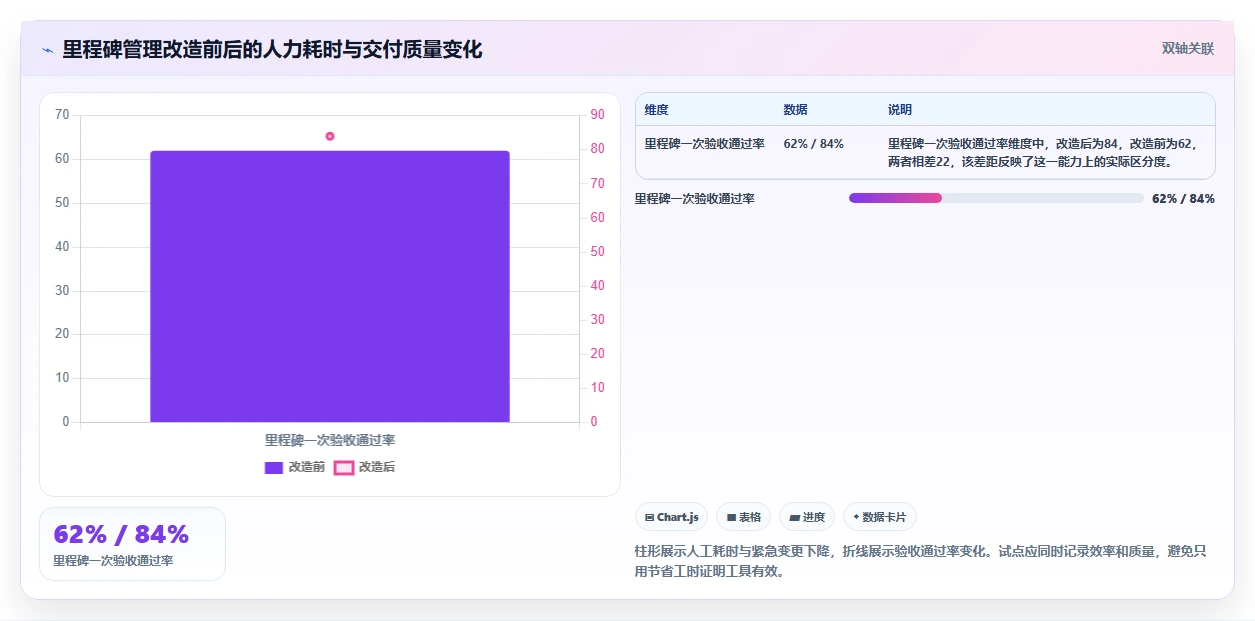Toggle the 改造后 legend item
This screenshot has height=621, width=1255.
pyautogui.click(x=364, y=467)
